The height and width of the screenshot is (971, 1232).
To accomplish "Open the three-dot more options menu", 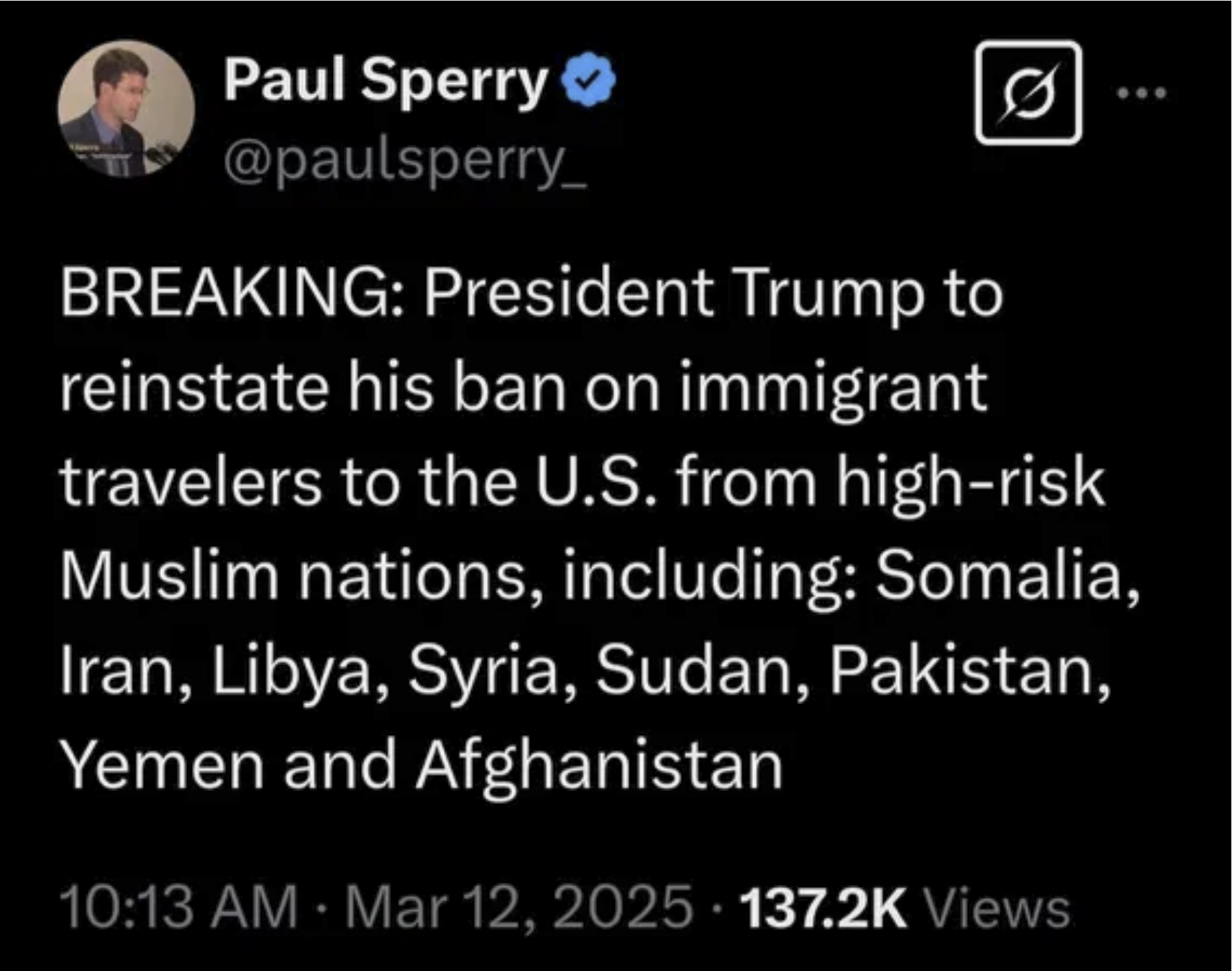I will 1142,92.
